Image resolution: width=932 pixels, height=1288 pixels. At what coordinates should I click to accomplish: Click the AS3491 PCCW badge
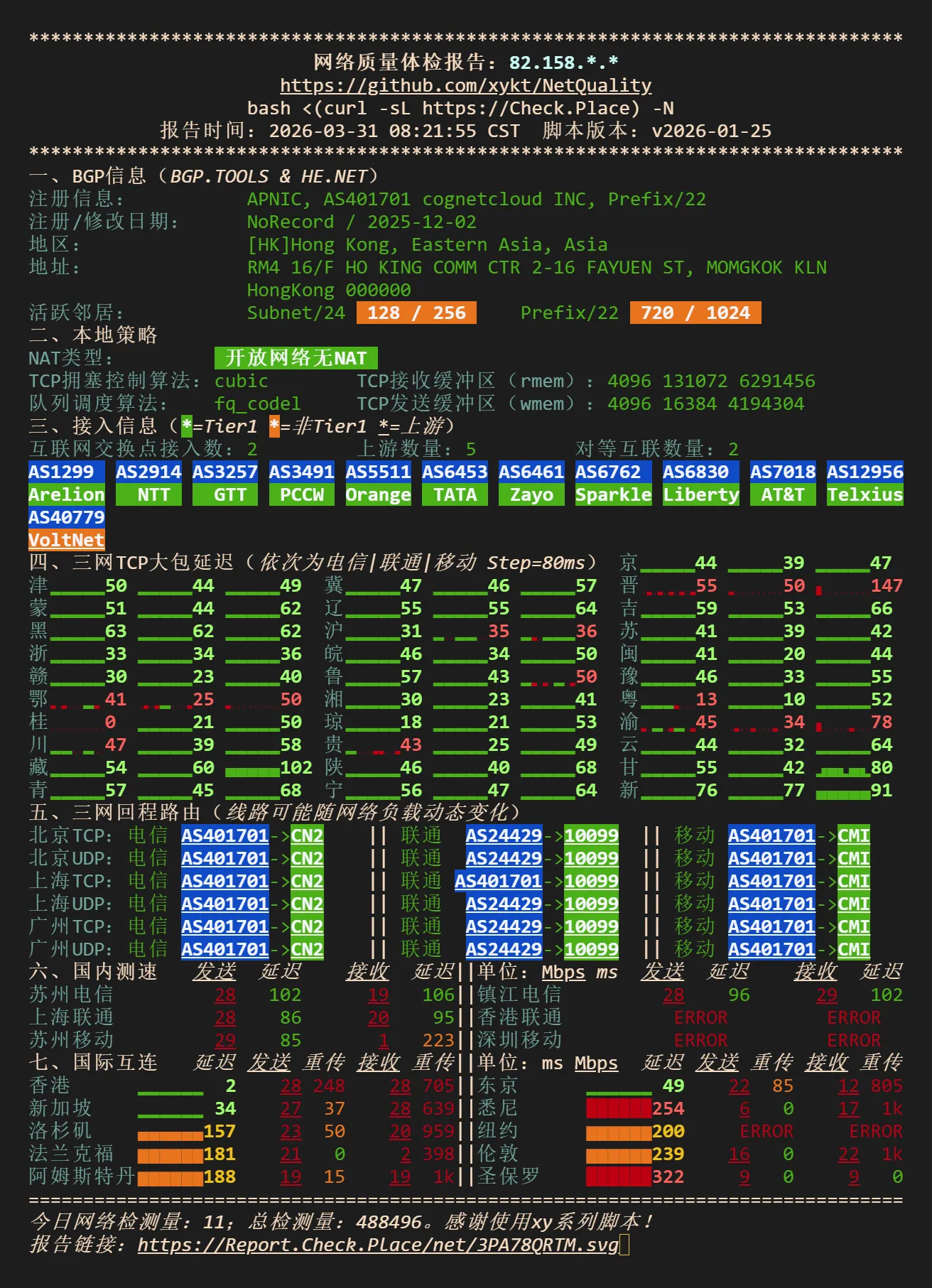[301, 483]
